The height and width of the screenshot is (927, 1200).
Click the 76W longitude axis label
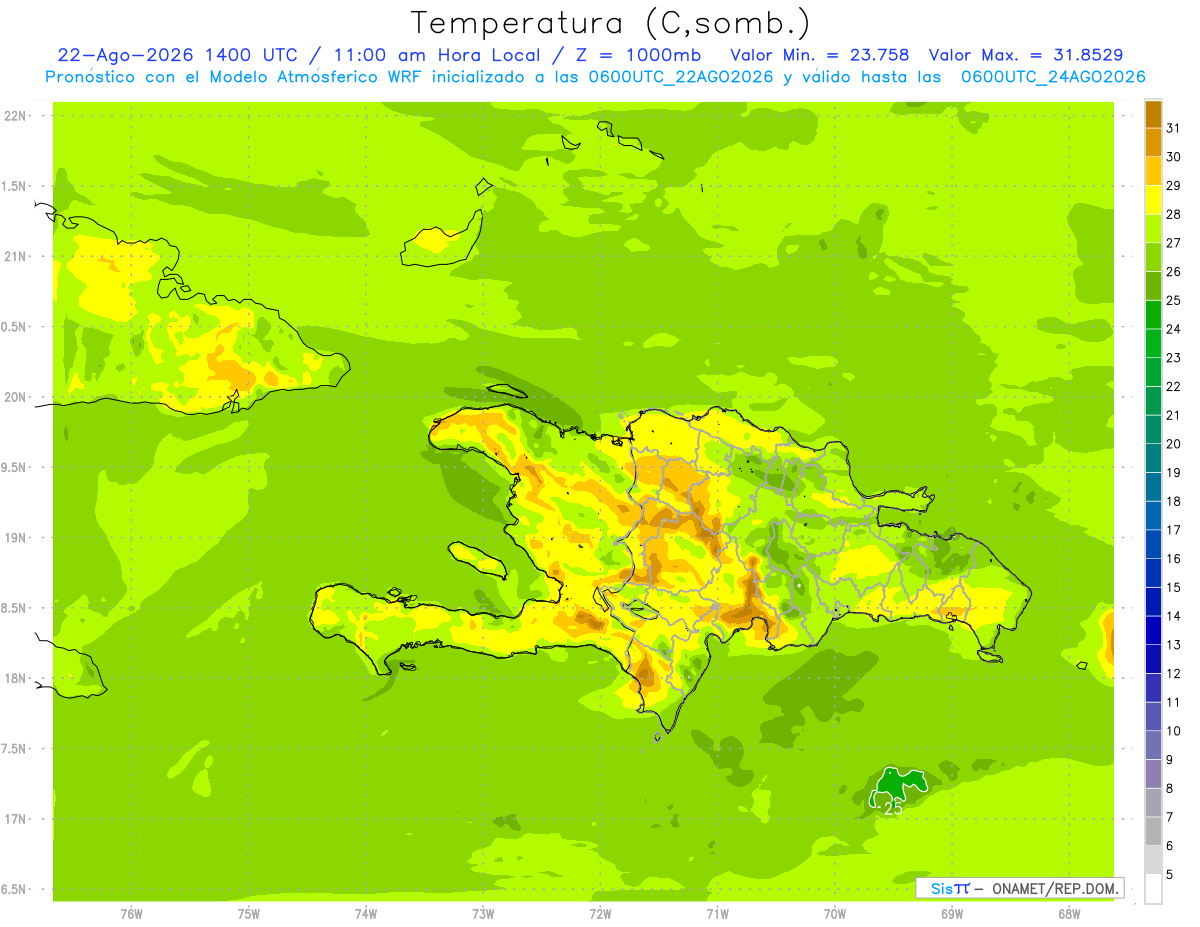131,914
